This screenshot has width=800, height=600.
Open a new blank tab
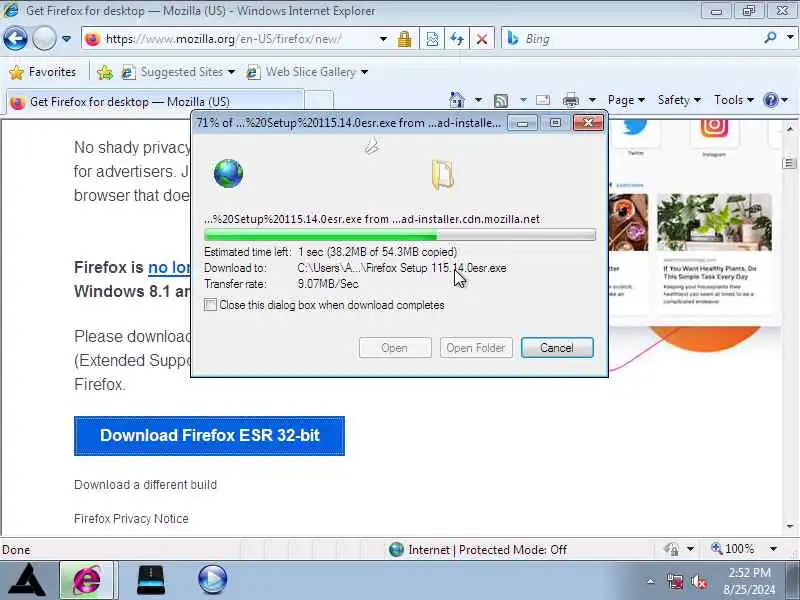(x=319, y=101)
